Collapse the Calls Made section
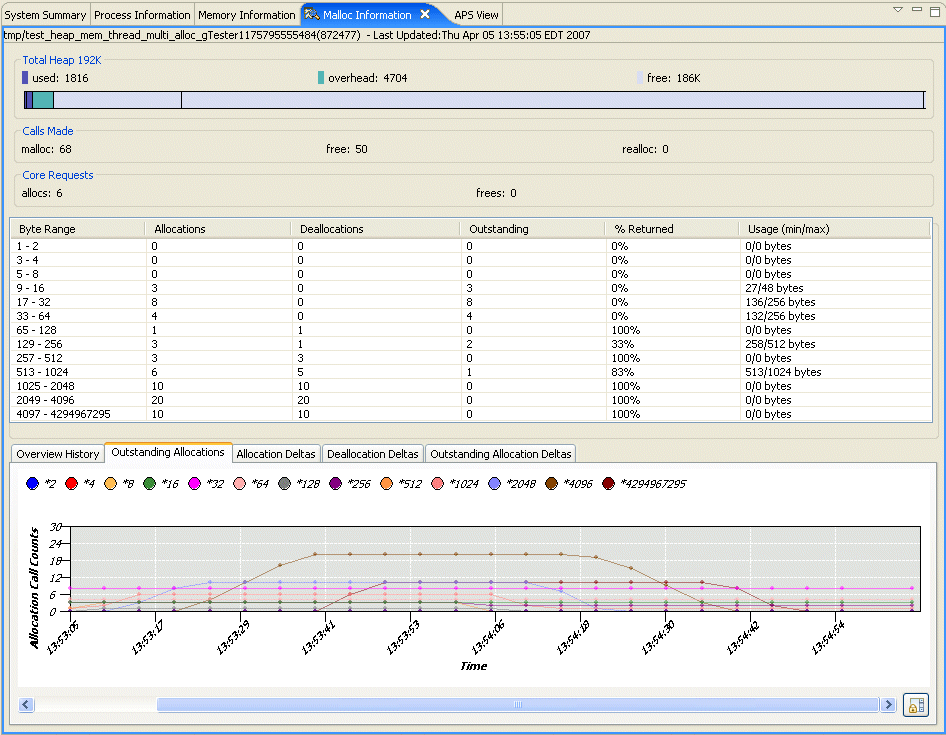The height and width of the screenshot is (735, 946). point(47,130)
